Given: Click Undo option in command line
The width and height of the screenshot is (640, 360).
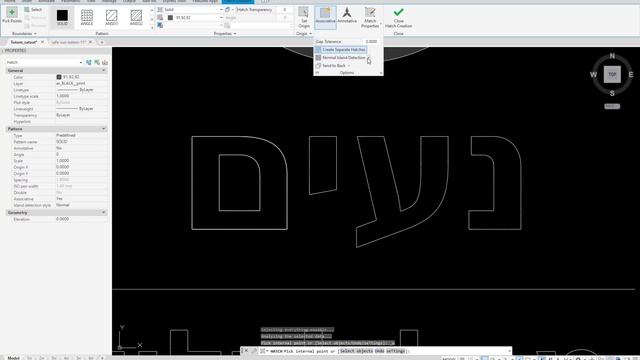Looking at the screenshot, I should (379, 351).
